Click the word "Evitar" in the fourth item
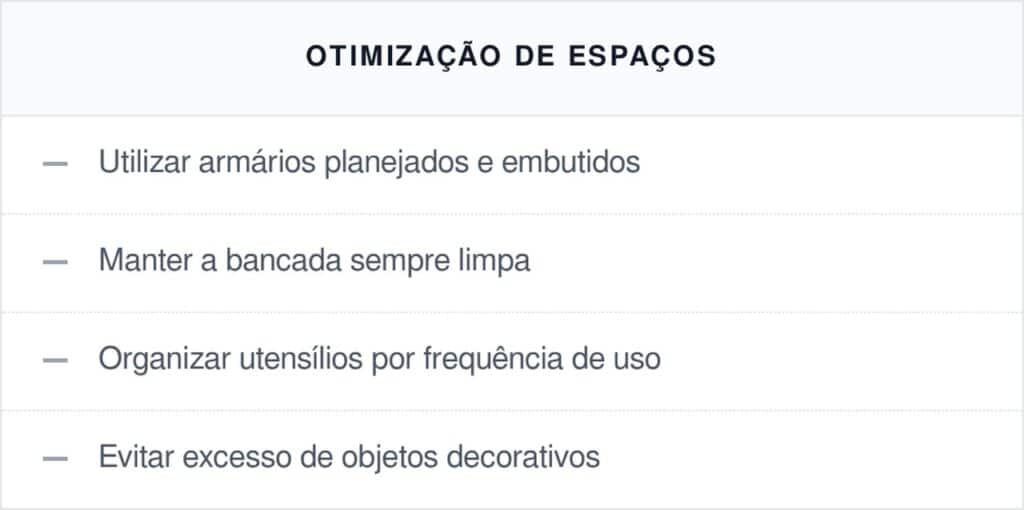The height and width of the screenshot is (510, 1024). click(128, 457)
